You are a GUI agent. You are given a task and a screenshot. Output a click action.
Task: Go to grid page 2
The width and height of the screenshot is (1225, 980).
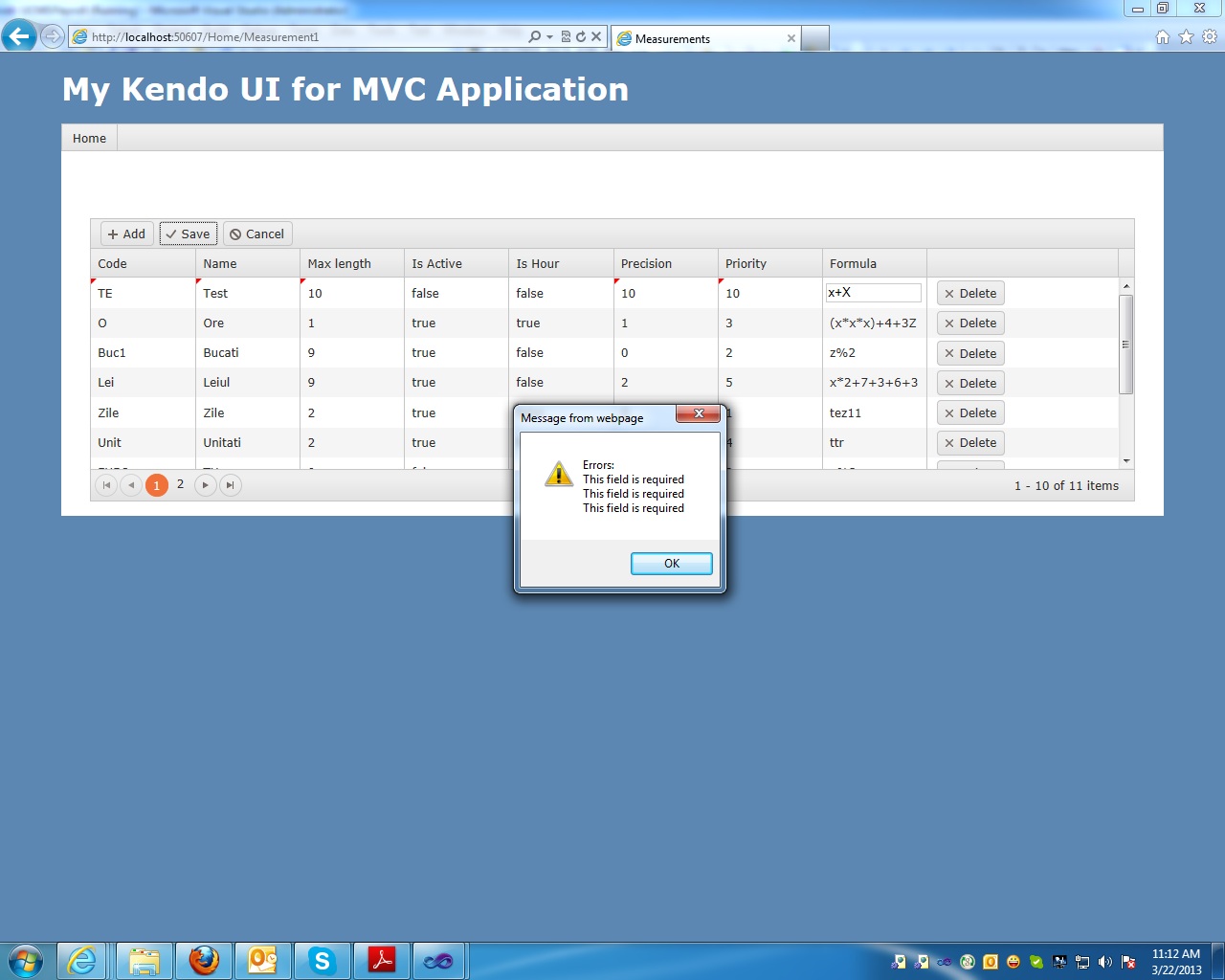tap(180, 484)
